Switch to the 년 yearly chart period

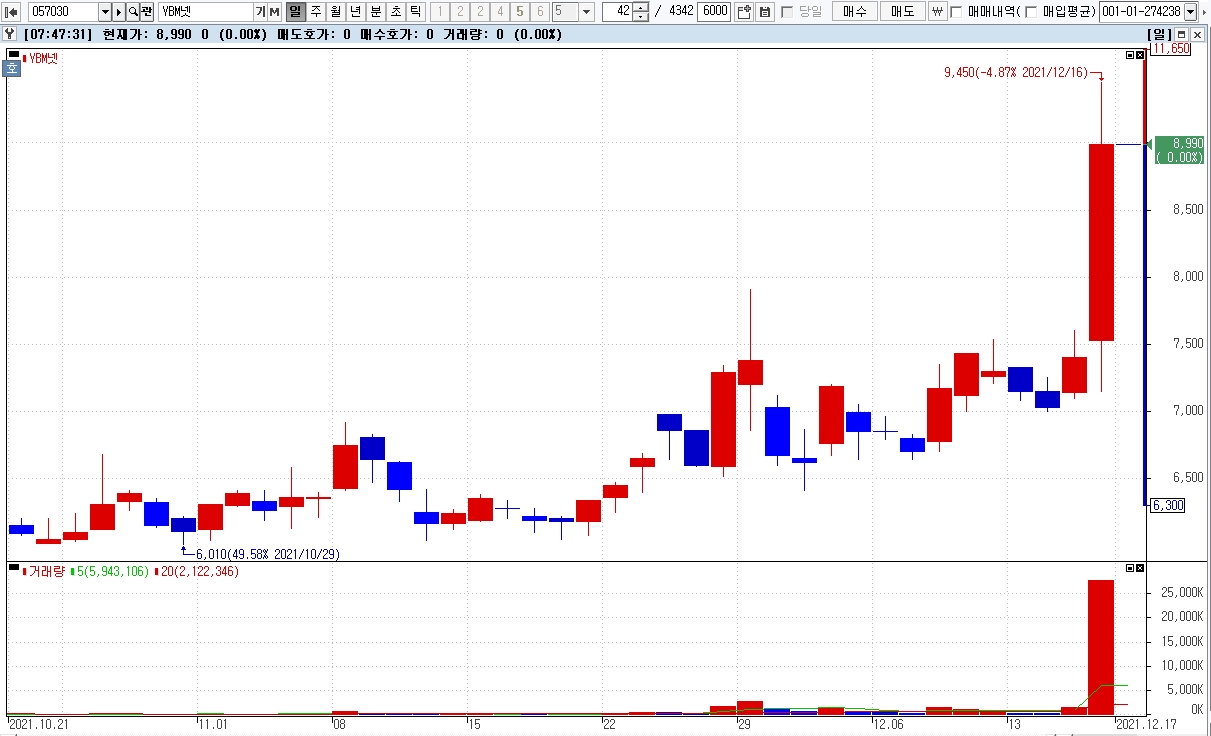pyautogui.click(x=355, y=12)
